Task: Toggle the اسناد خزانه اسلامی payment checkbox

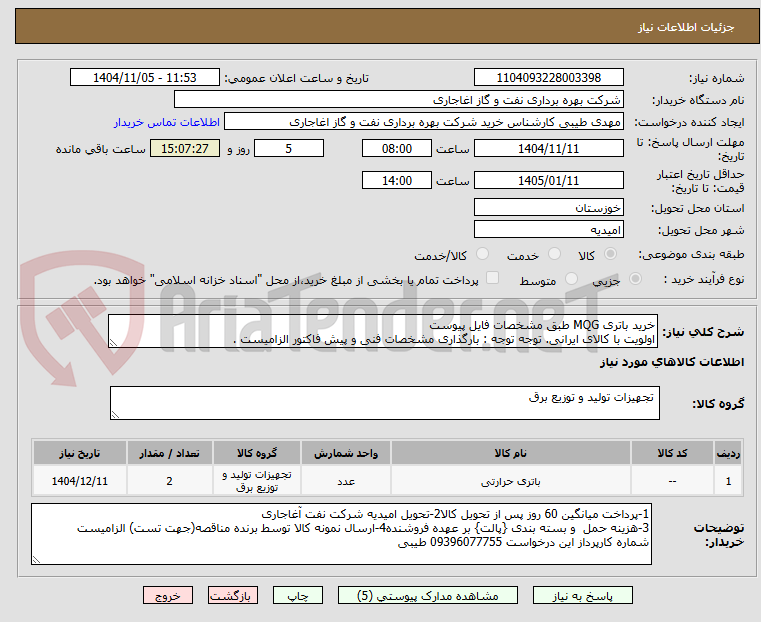Action: click(x=492, y=278)
